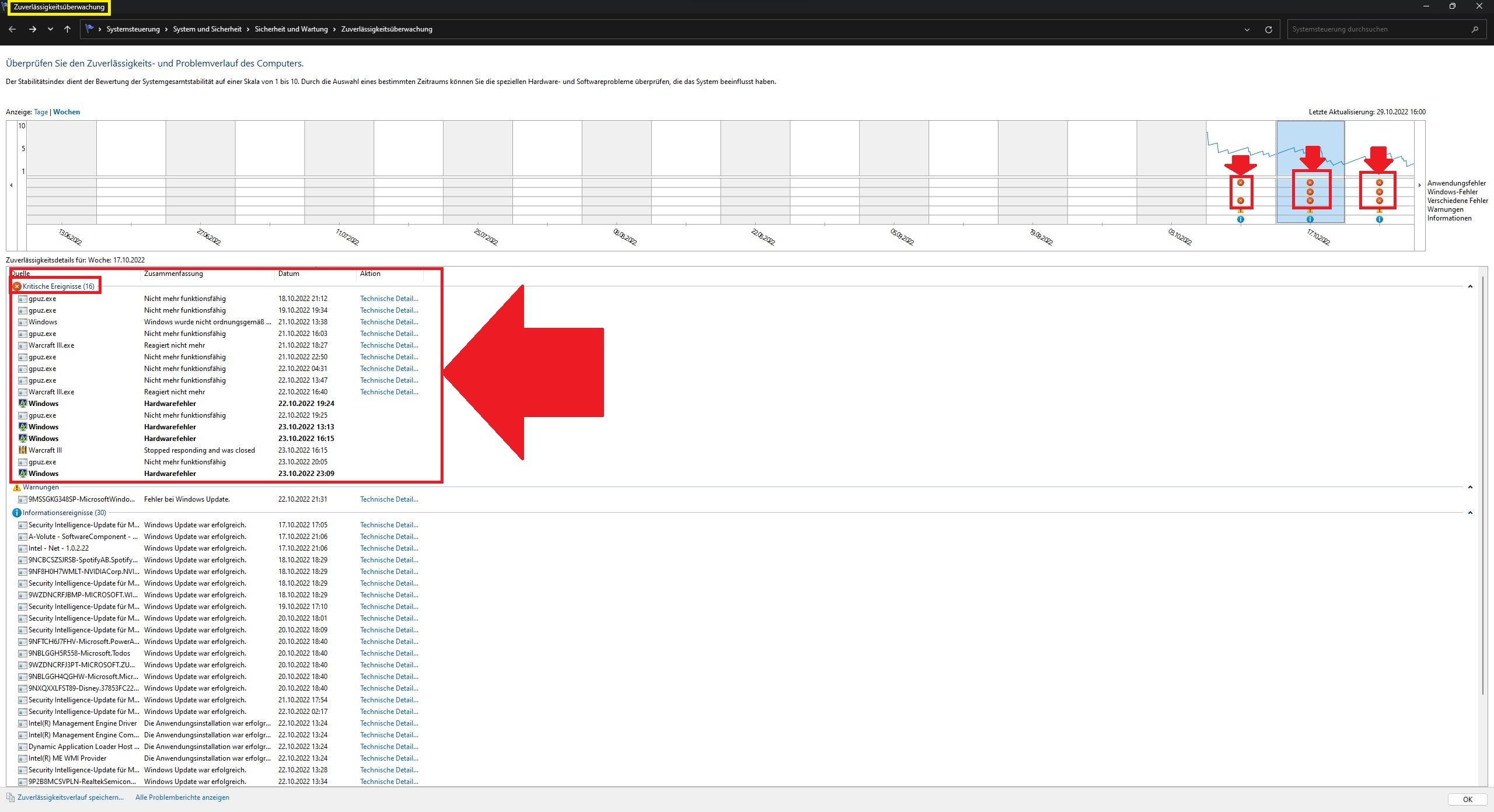The image size is (1494, 812).
Task: Refresh the view with the reload icon
Action: 1268,29
